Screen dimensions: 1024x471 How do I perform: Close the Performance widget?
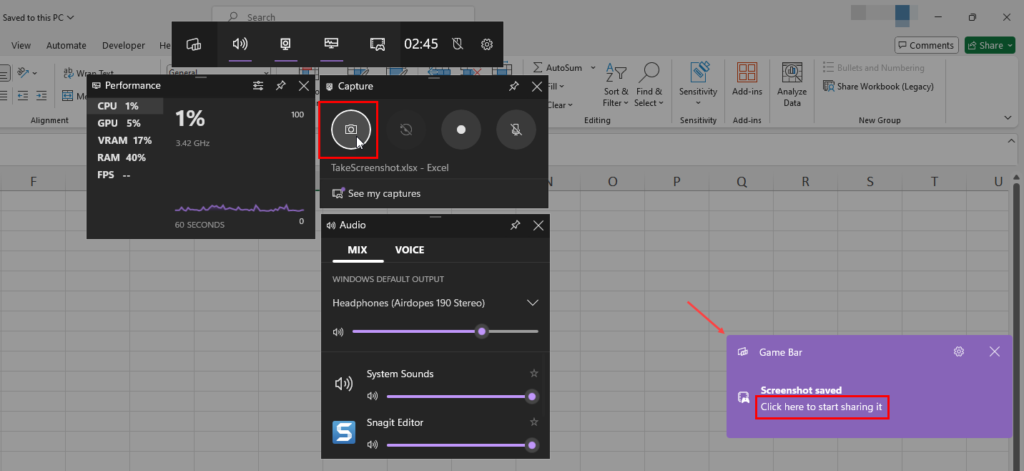coord(304,86)
